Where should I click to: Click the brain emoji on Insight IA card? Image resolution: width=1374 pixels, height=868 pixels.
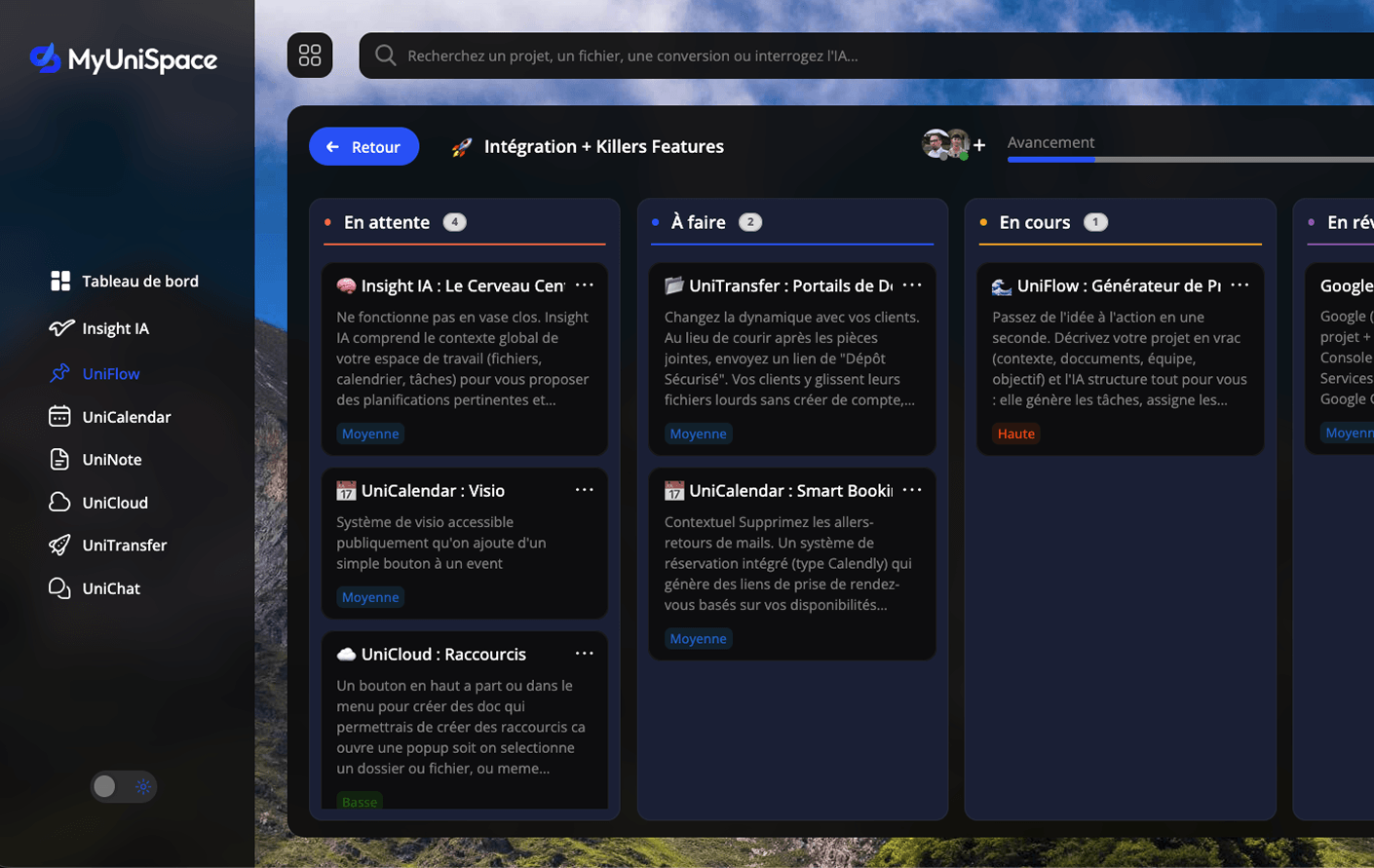pos(346,285)
